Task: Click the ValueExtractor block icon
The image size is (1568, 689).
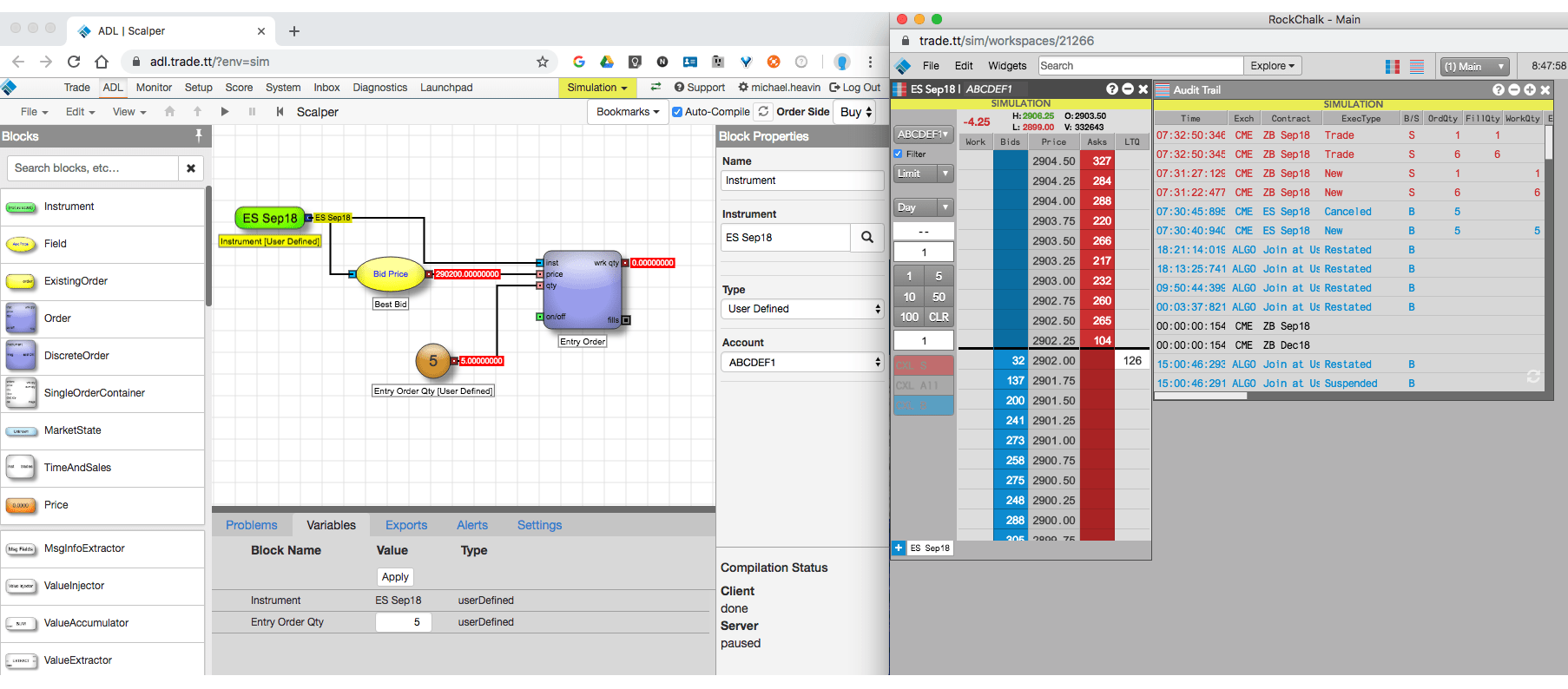Action: pos(21,661)
